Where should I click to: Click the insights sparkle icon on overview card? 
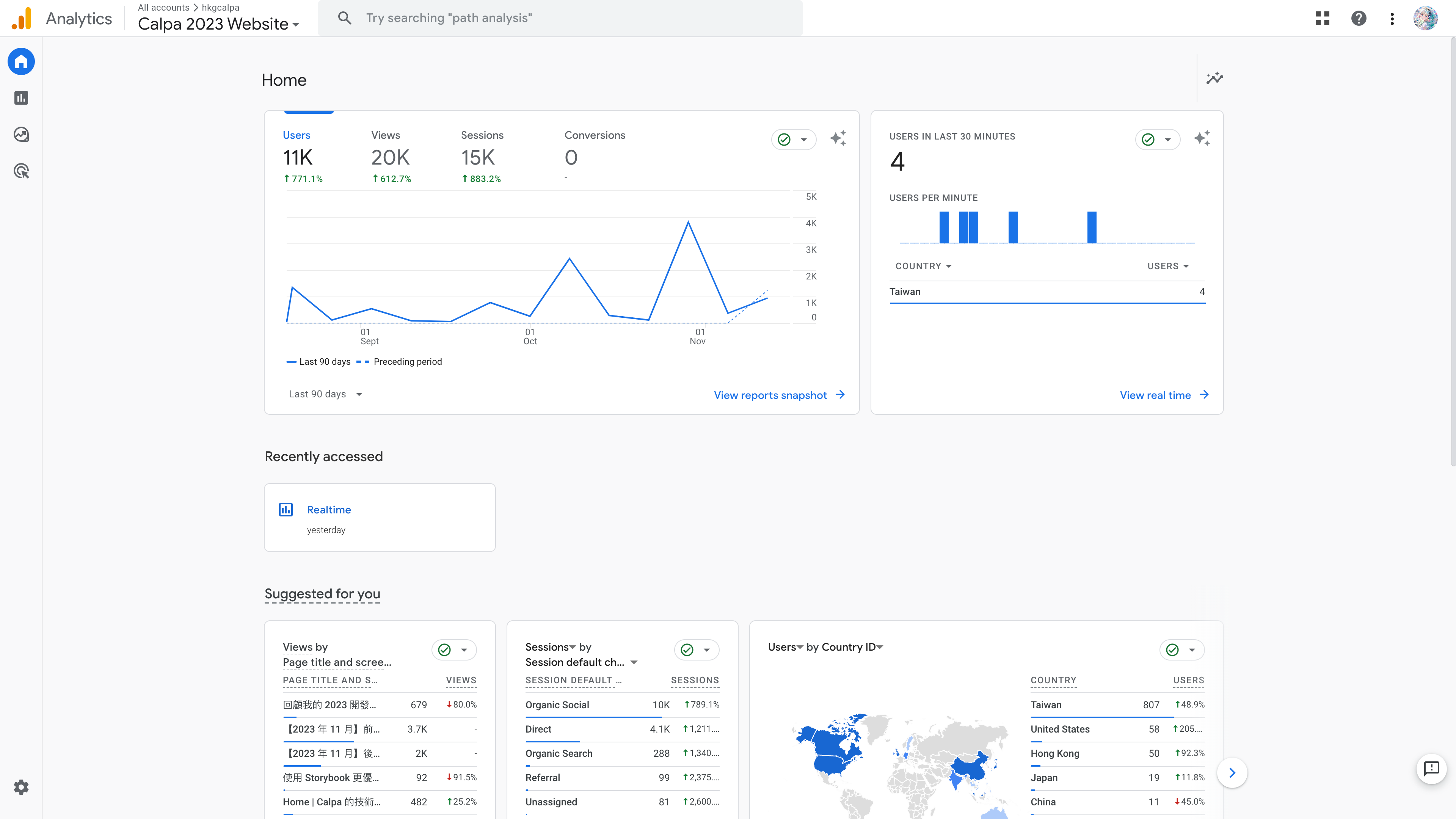coord(838,138)
